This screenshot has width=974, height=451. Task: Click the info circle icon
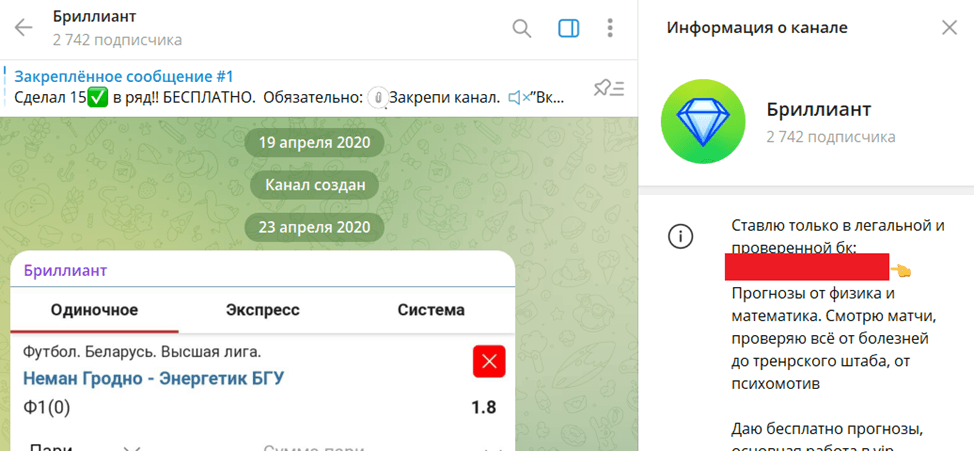[680, 236]
